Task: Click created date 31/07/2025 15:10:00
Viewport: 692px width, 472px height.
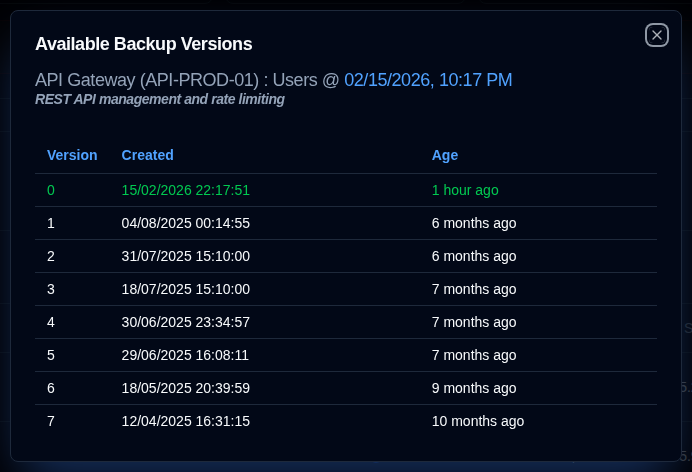Action: pyautogui.click(x=185, y=256)
